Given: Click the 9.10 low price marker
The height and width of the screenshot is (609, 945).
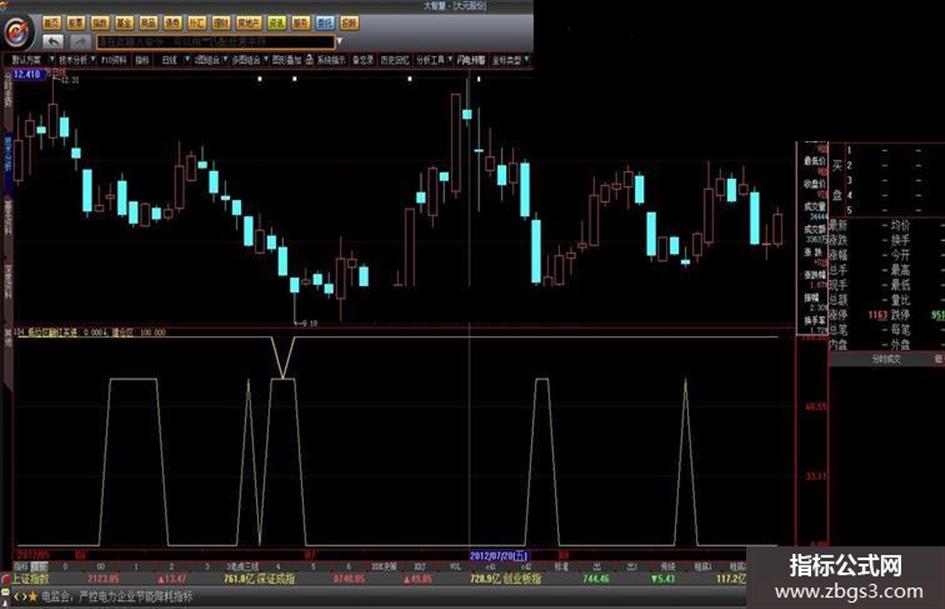Looking at the screenshot, I should [x=308, y=324].
